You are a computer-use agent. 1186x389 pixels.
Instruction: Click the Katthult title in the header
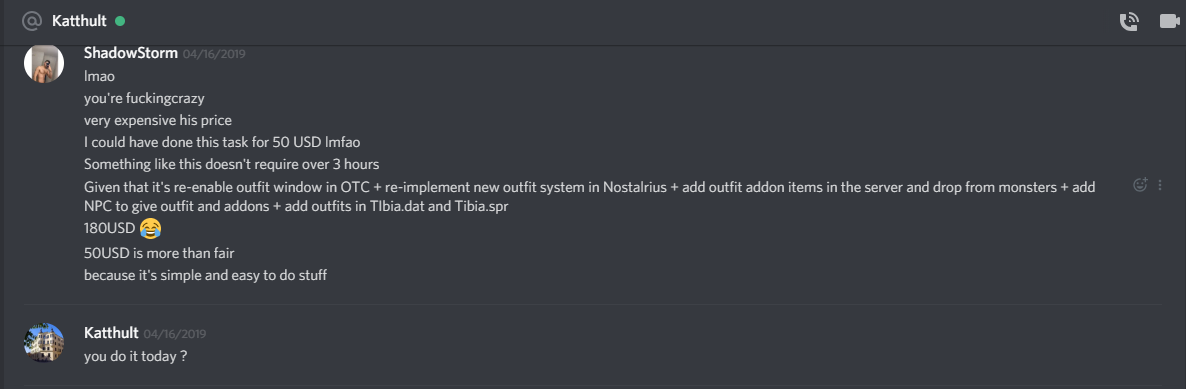(79, 21)
